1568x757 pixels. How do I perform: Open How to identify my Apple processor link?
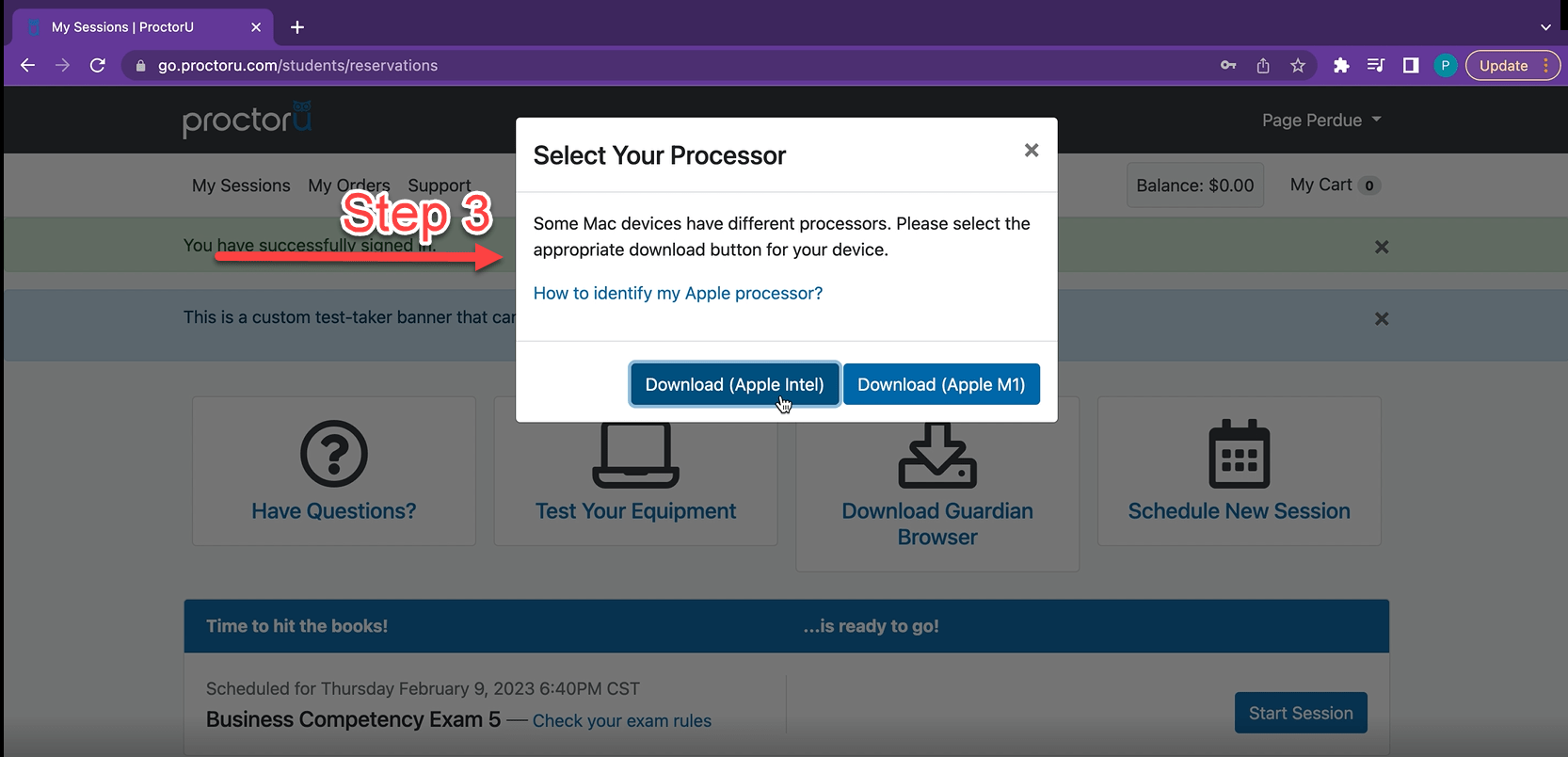[678, 294]
